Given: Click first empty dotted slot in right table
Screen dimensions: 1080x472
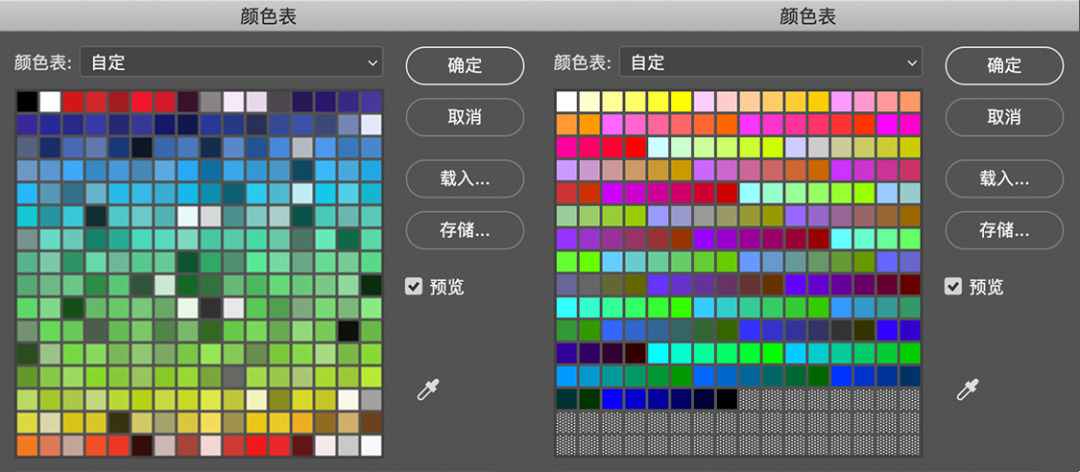Looking at the screenshot, I should pos(749,399).
